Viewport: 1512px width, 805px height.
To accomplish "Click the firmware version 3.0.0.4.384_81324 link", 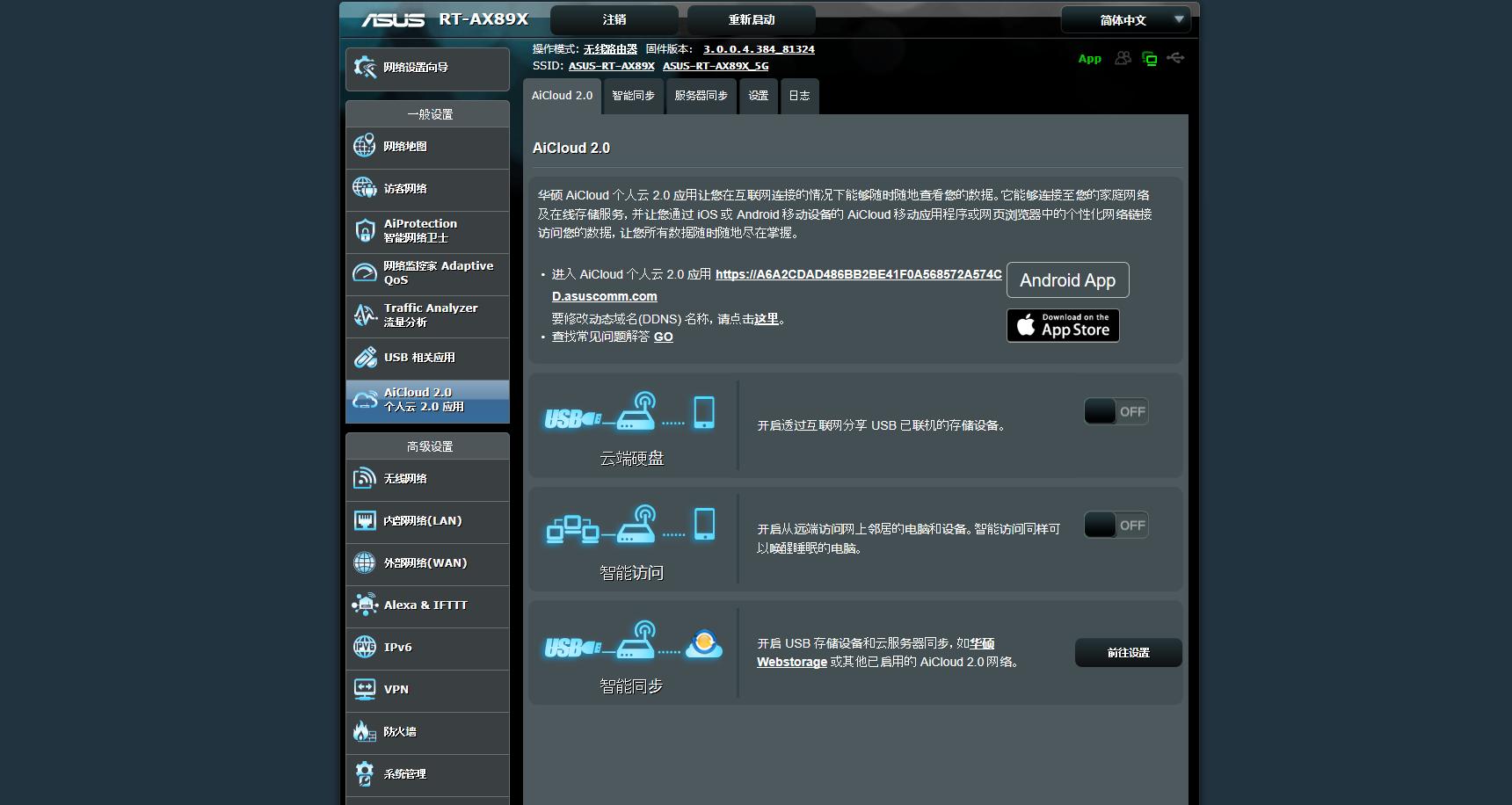I will tap(759, 49).
